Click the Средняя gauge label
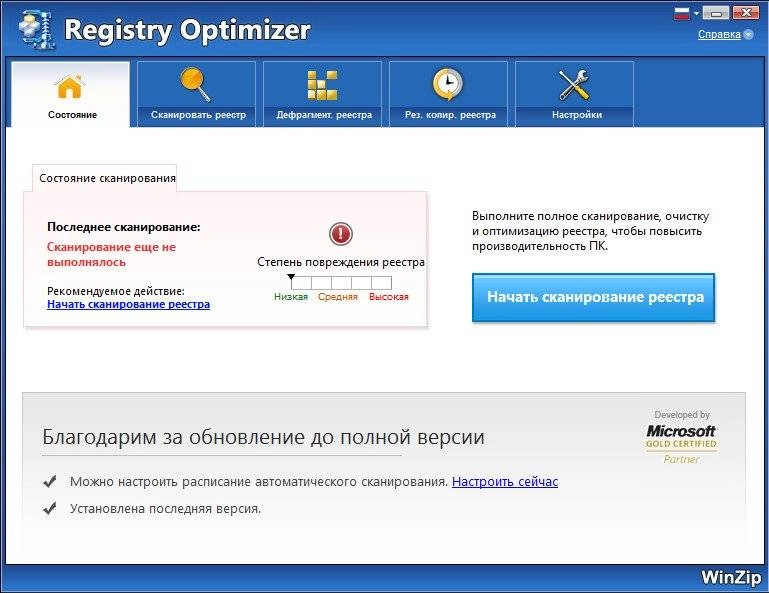The image size is (769, 593). point(338,297)
